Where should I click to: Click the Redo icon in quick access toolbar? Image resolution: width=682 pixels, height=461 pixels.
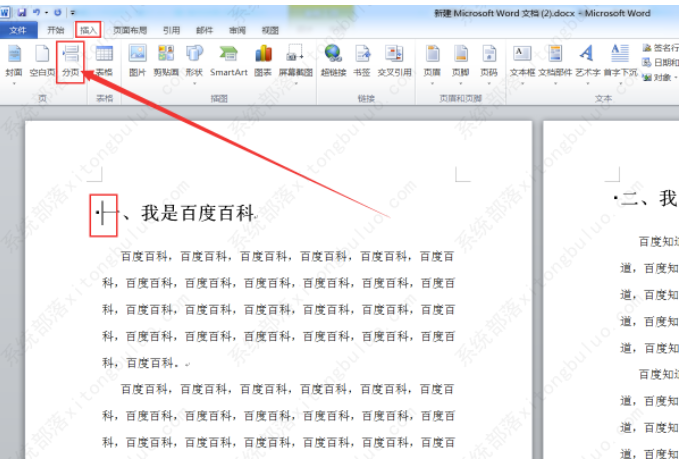pos(57,13)
